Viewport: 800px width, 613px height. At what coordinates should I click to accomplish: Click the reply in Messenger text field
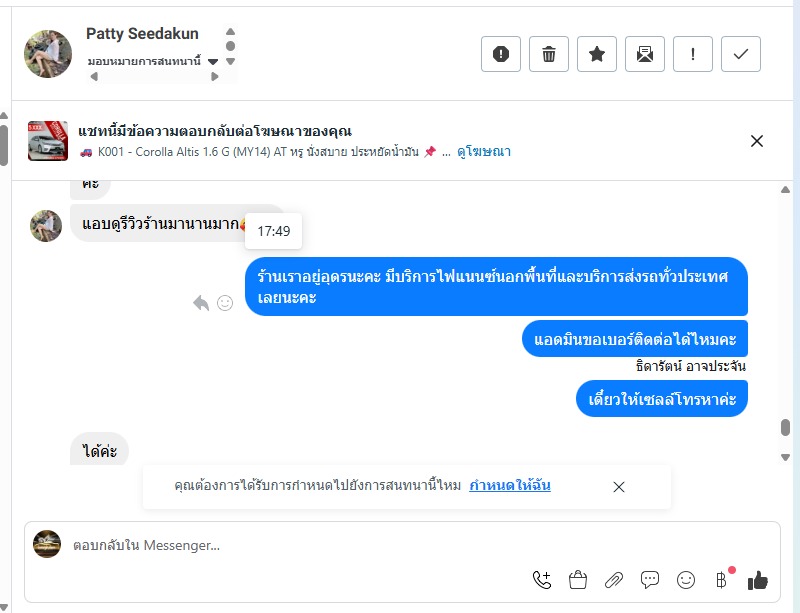coord(300,546)
